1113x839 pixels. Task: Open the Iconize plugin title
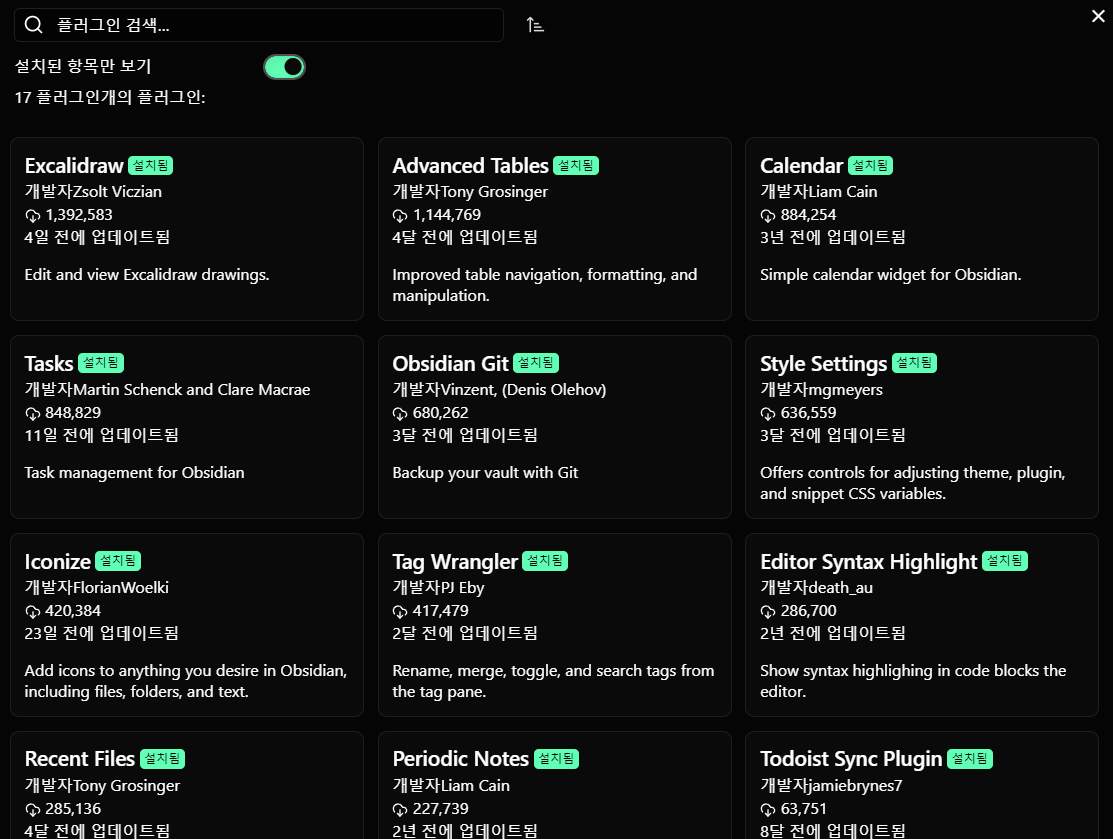coord(57,561)
